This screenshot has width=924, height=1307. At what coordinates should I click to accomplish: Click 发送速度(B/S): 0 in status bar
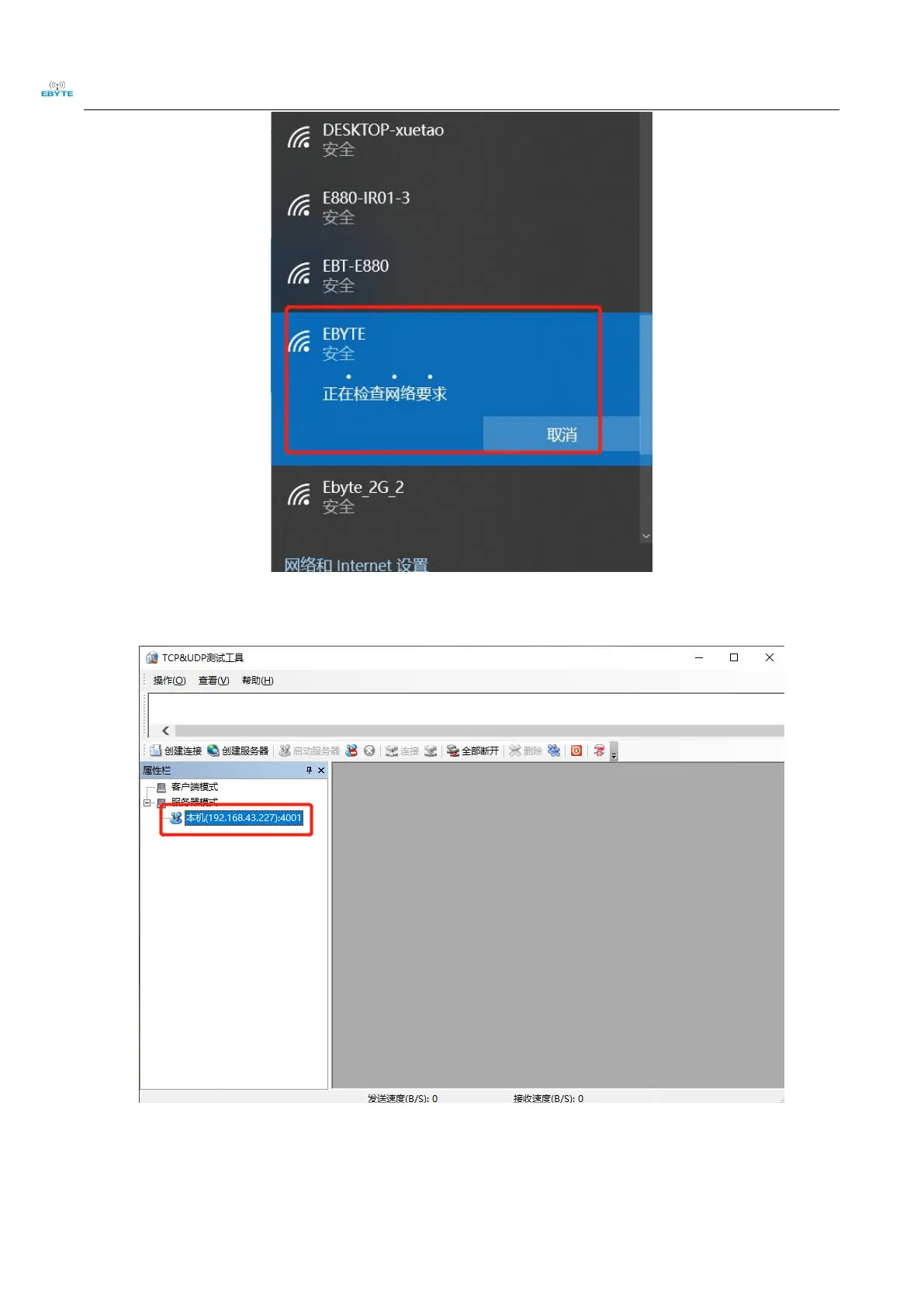(402, 1098)
